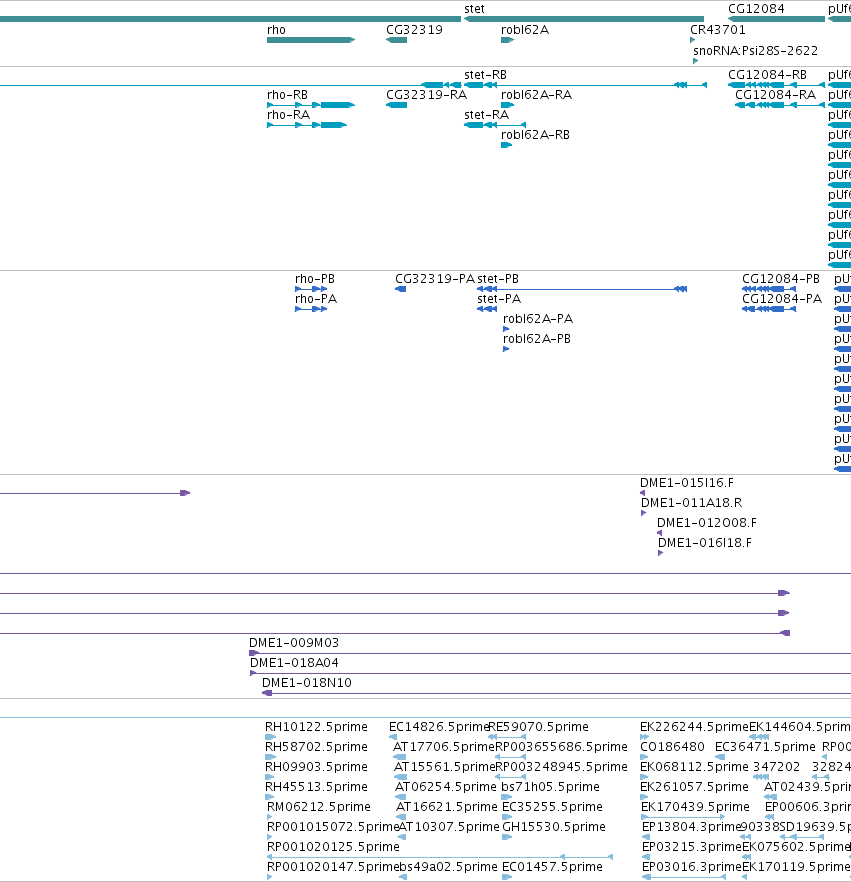
Task: Click the EP03215.3prime EST label
Action: pos(692,847)
